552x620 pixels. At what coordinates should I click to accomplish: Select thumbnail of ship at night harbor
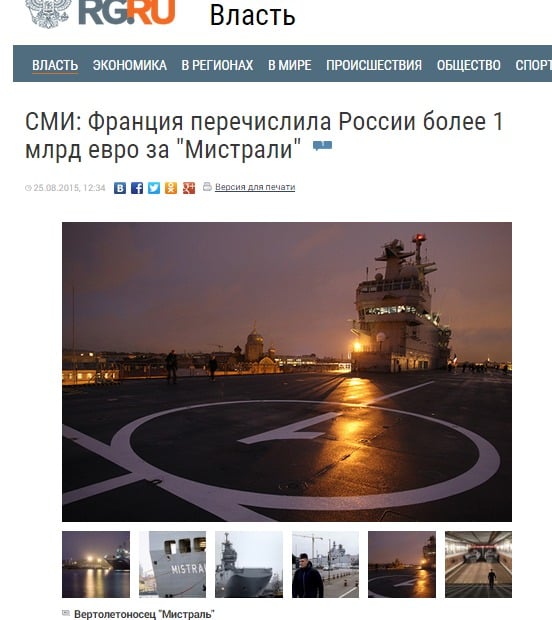click(96, 564)
